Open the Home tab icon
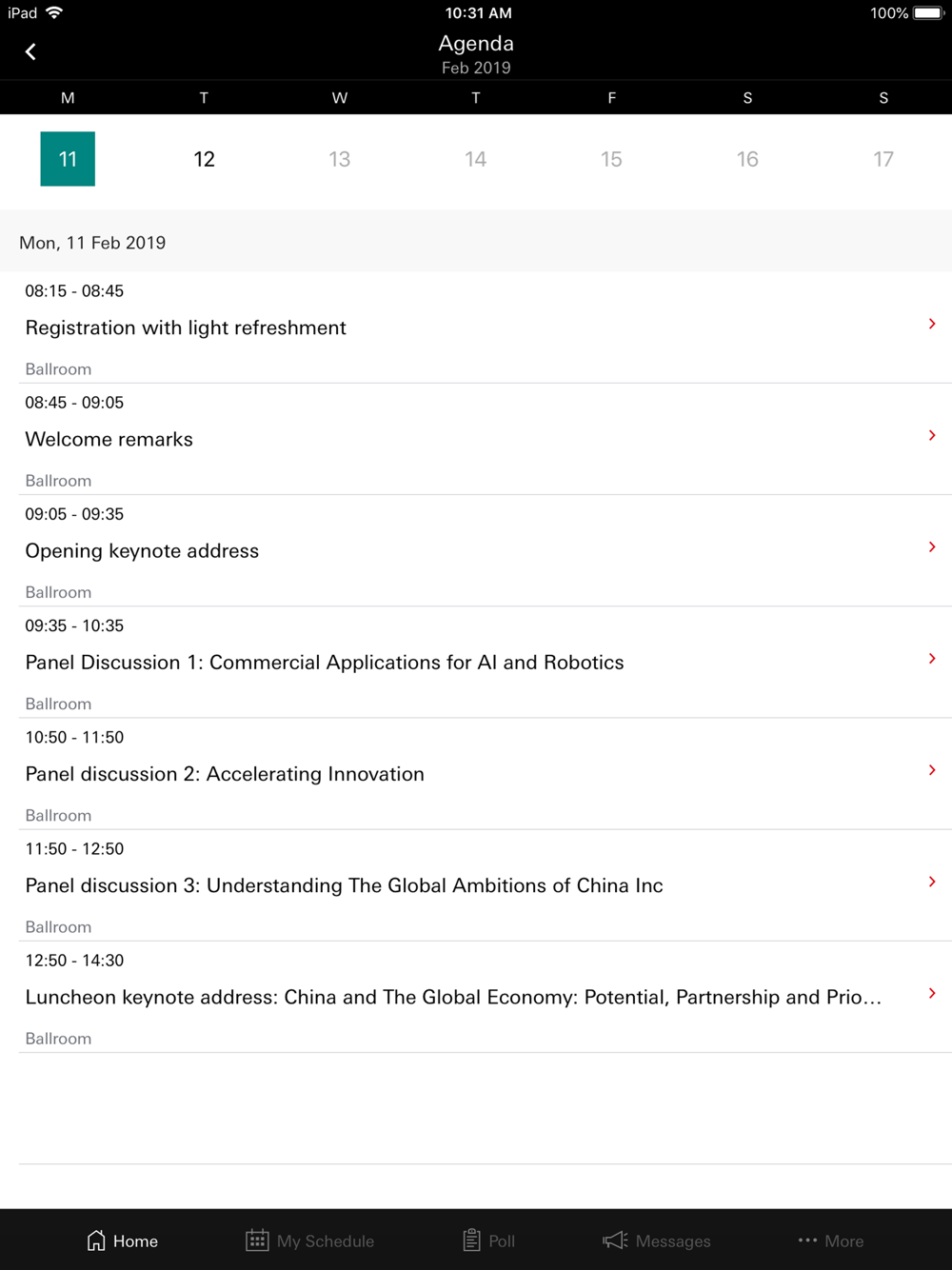Viewport: 952px width, 1270px height. (x=96, y=1240)
